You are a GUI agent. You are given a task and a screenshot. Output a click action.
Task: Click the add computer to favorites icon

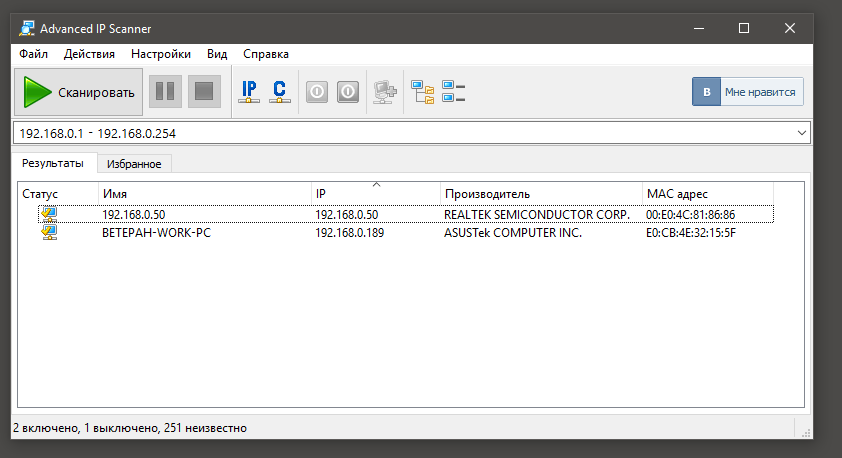(384, 92)
